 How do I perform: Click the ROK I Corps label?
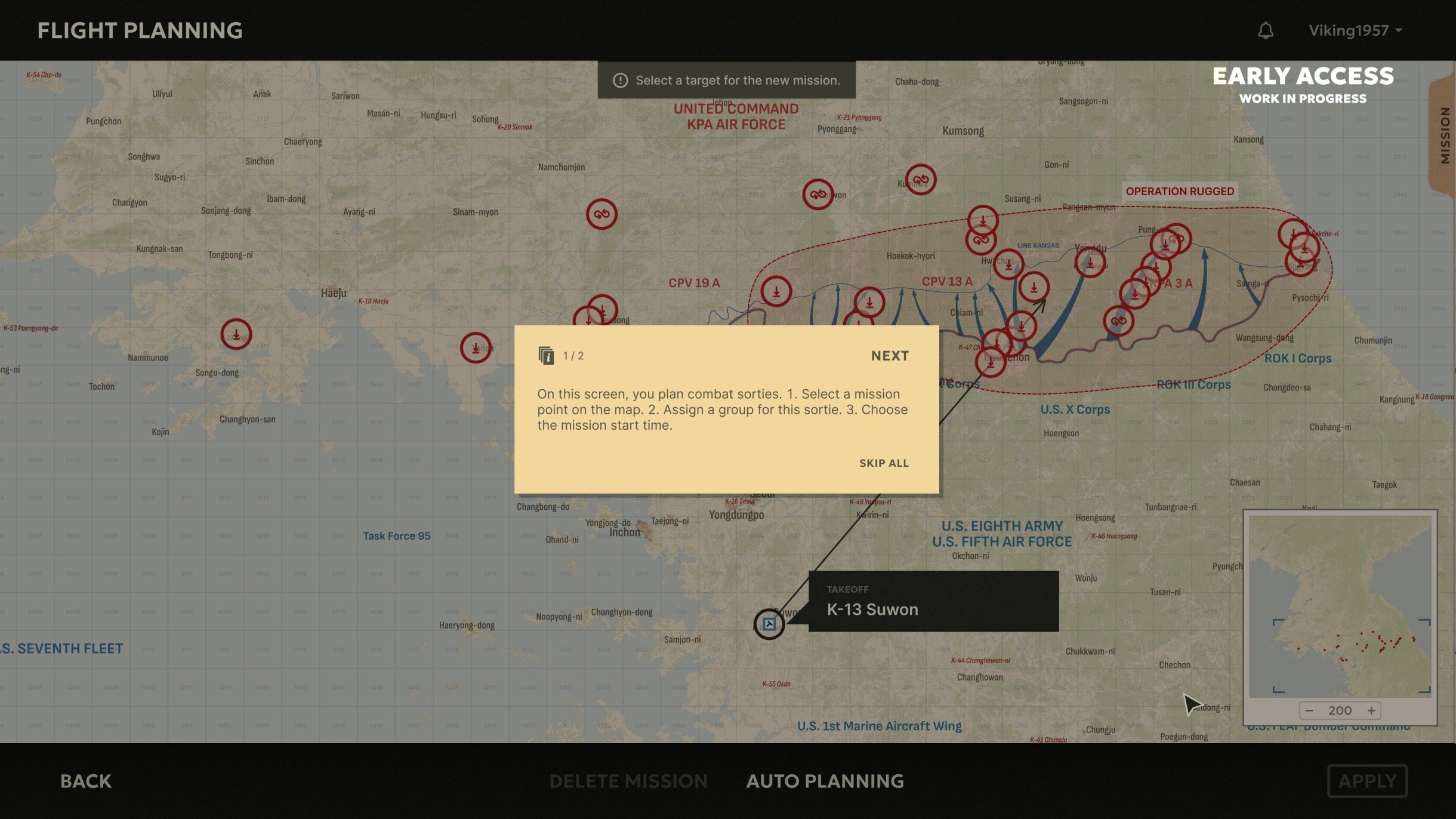1298,358
